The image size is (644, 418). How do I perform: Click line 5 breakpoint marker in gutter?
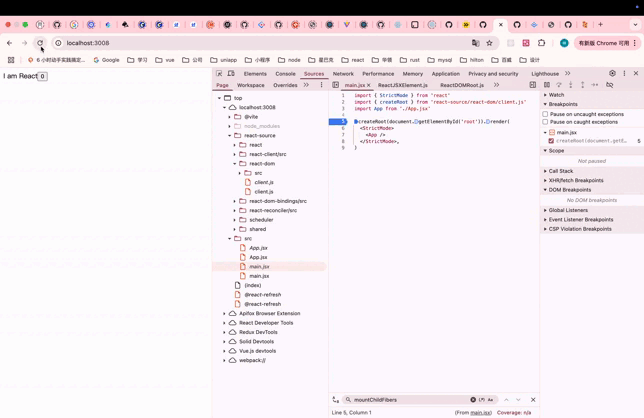click(x=338, y=122)
